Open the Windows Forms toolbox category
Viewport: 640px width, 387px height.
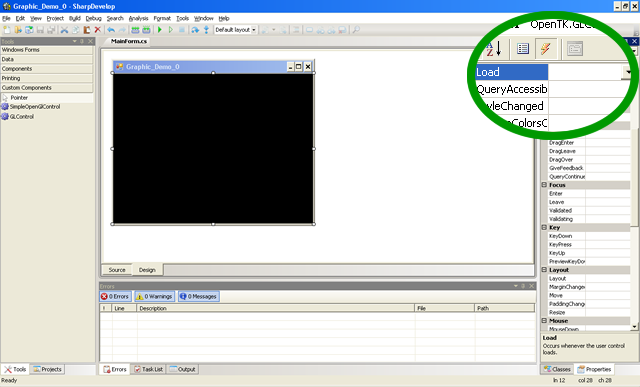(47, 50)
